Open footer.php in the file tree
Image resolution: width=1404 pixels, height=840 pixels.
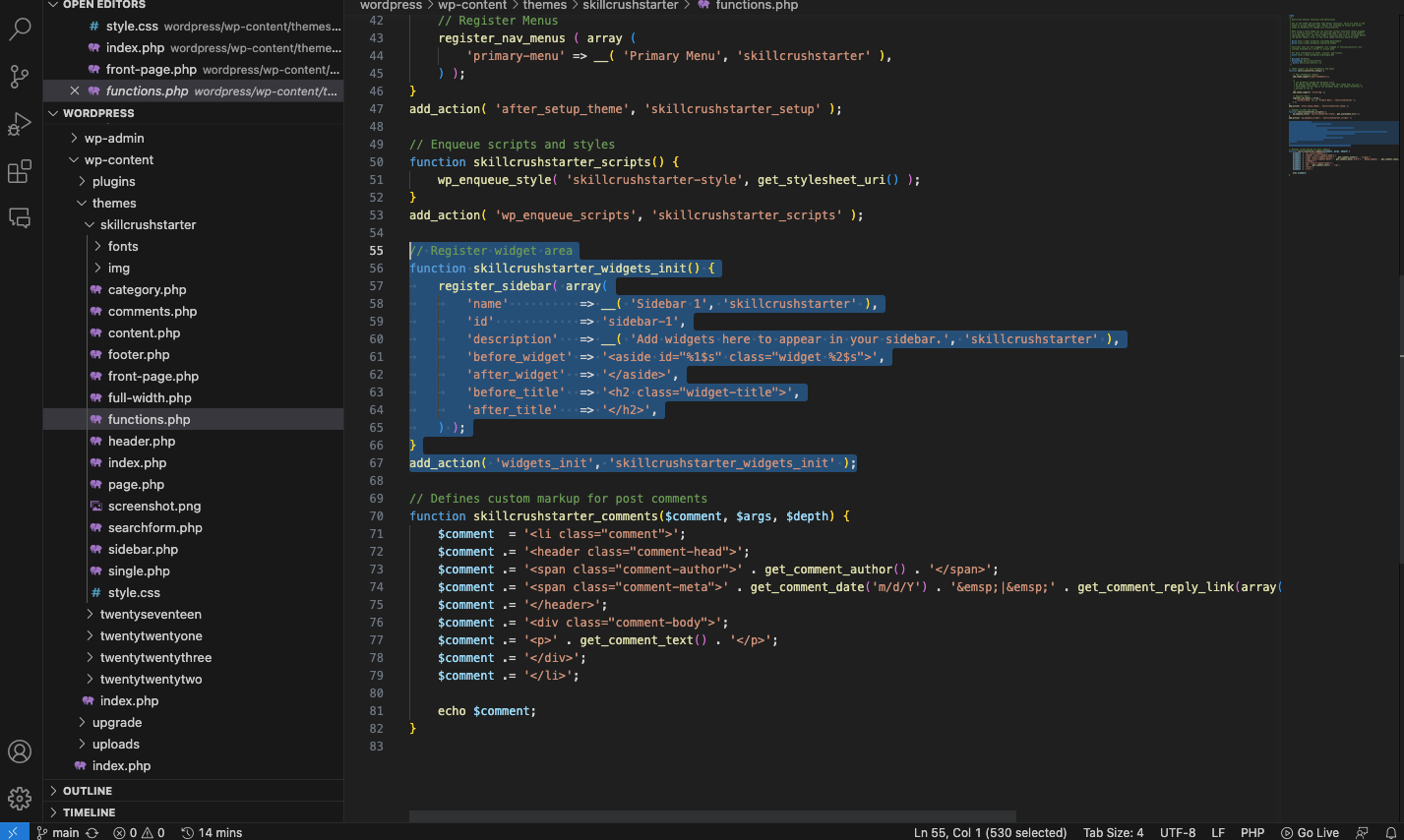[193, 355]
